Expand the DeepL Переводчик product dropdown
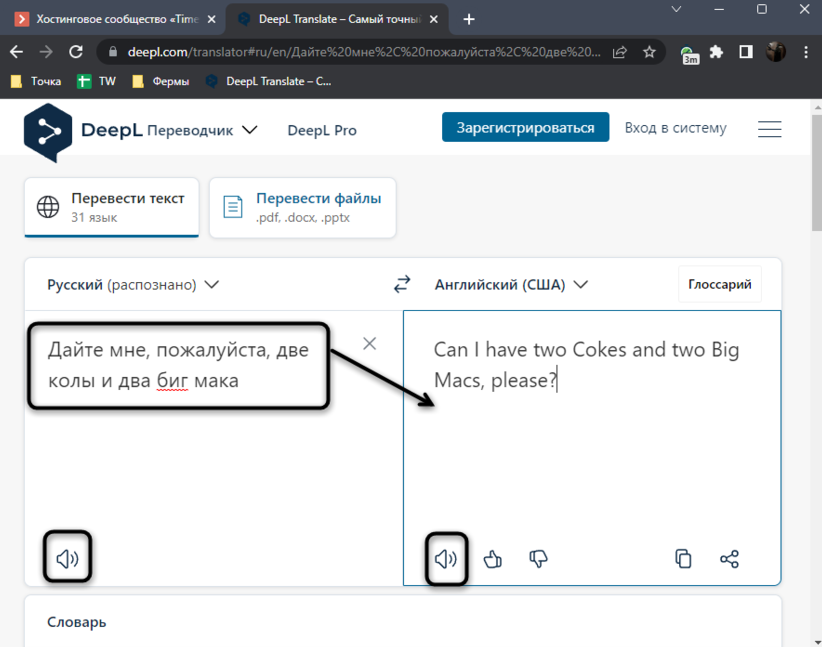The height and width of the screenshot is (647, 822). click(202, 130)
